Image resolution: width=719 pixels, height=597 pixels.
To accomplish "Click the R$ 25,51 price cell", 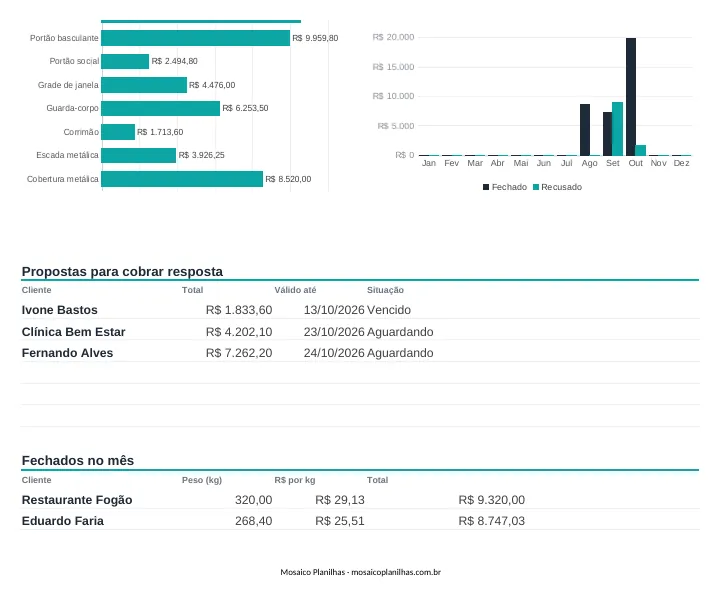I will (x=340, y=521).
